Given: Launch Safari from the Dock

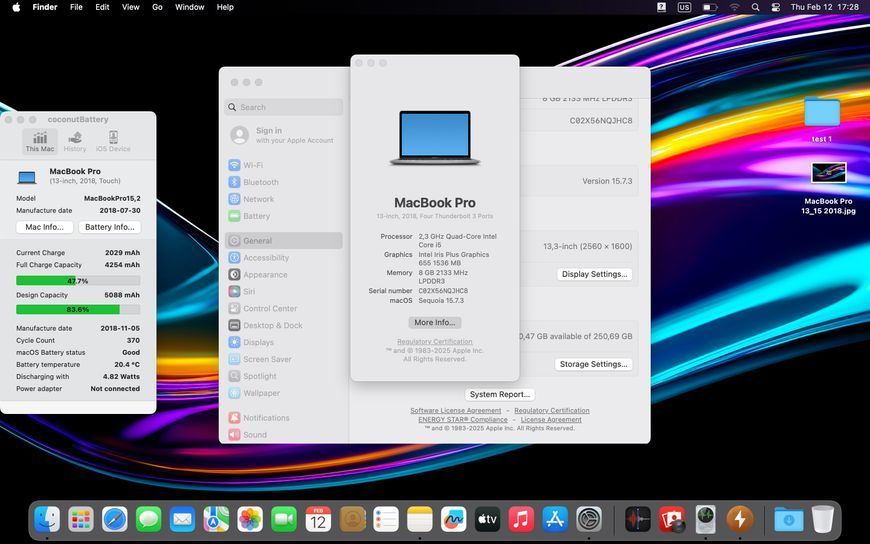Looking at the screenshot, I should 115,520.
